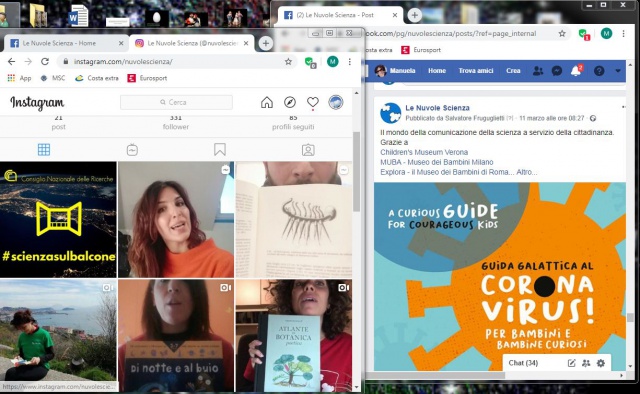Open Instagram Explore compass icon
The image size is (640, 394).
(x=290, y=102)
